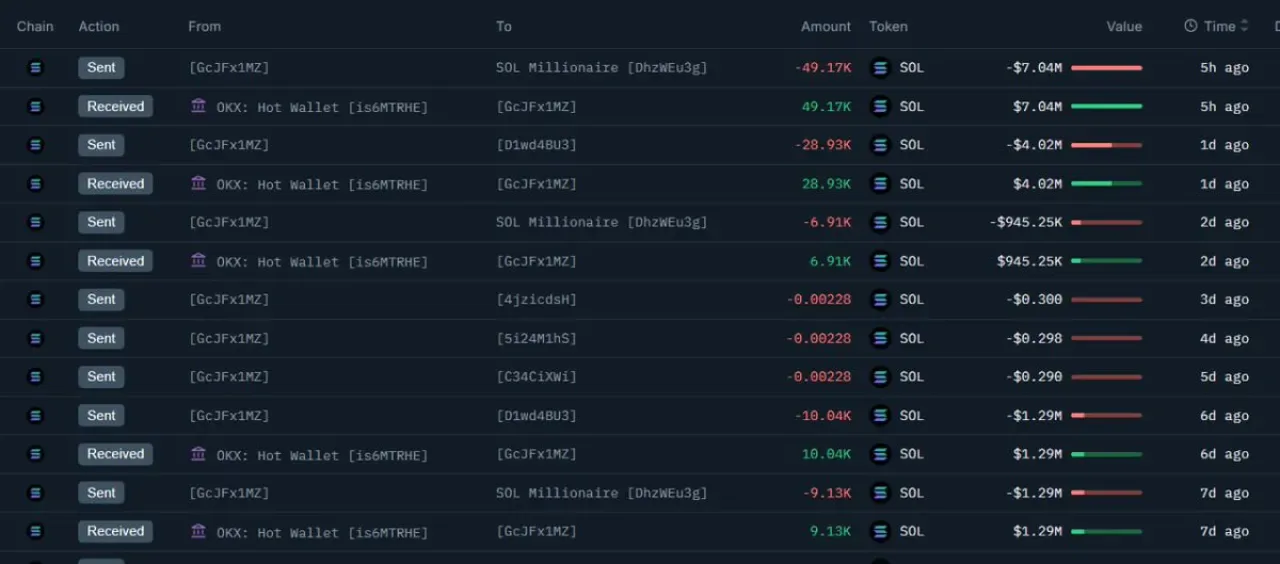Click From address [GcJFx1MZ] in the 5d ago row
Screen dimensions: 1280x564
(x=228, y=377)
